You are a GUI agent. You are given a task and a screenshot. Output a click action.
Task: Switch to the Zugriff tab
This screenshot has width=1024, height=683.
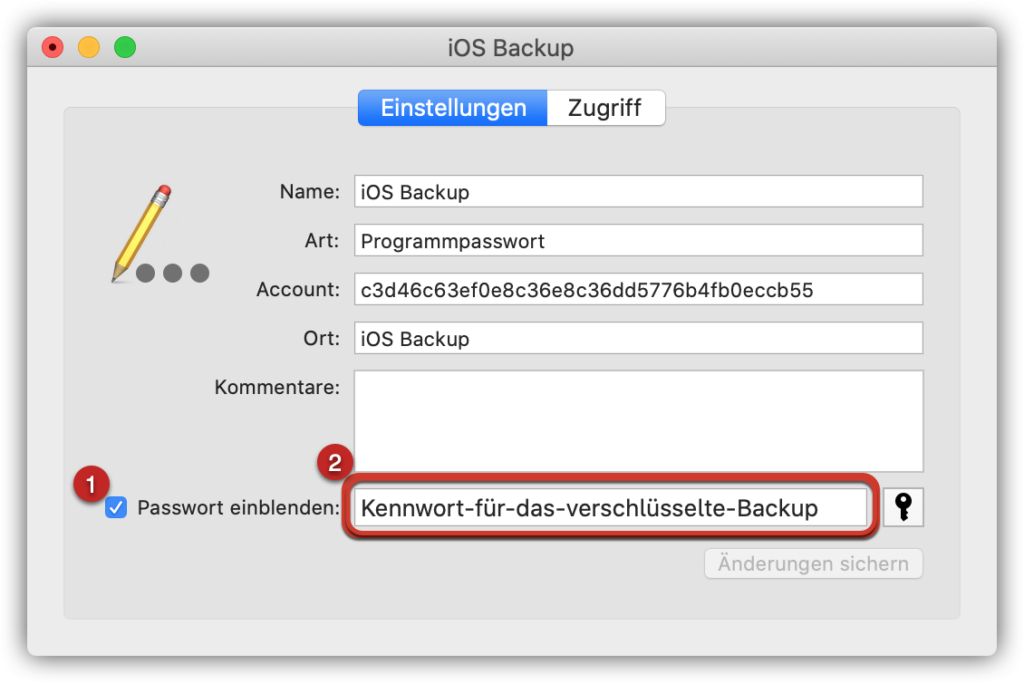click(x=605, y=108)
